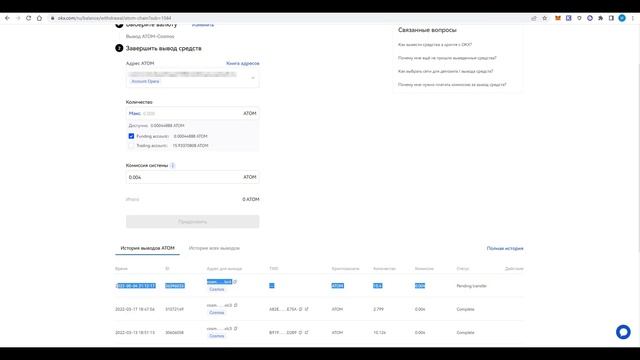Click the '10.126' amount cell
Viewport: 640px width, 360px height.
(380, 333)
